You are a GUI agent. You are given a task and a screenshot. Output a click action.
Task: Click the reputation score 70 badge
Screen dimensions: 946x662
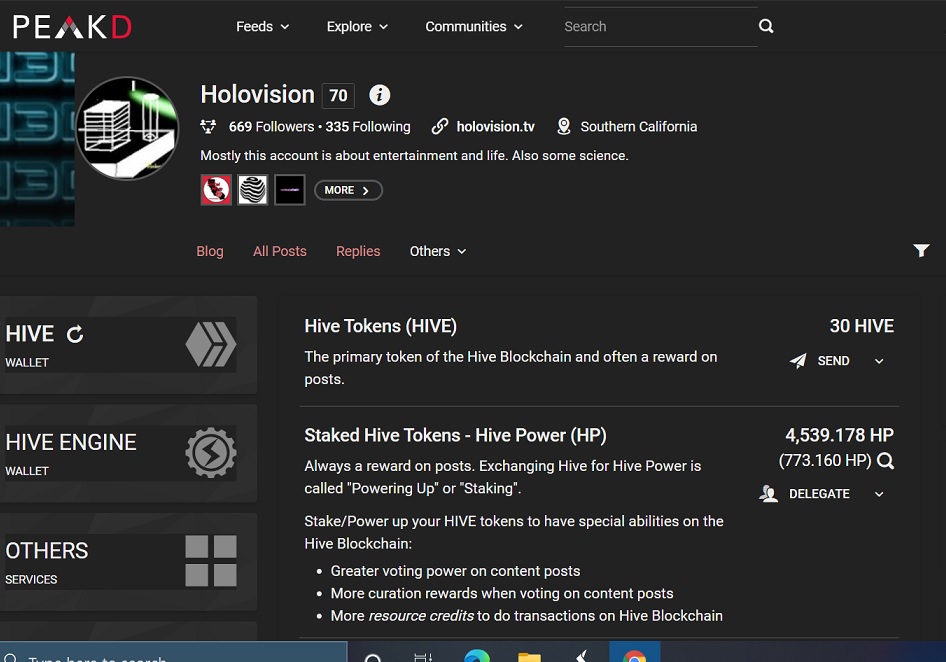click(338, 95)
